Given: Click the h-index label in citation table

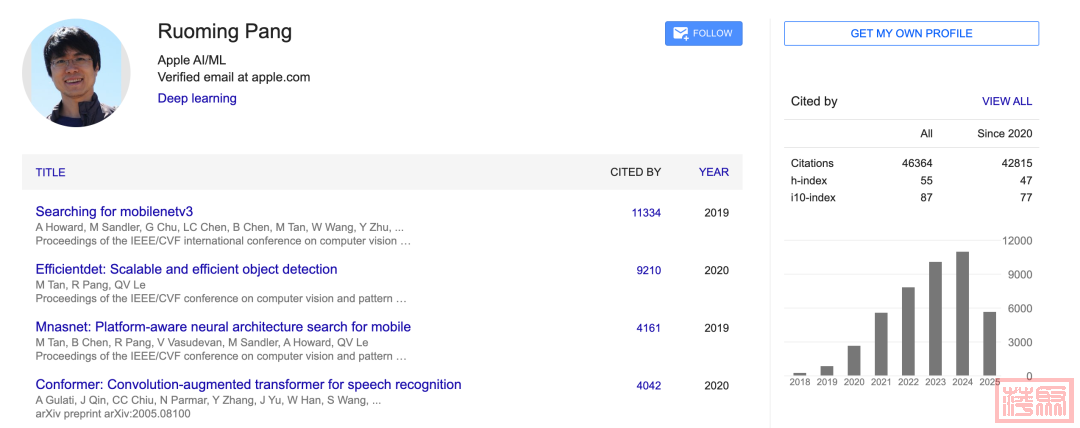Looking at the screenshot, I should [809, 180].
